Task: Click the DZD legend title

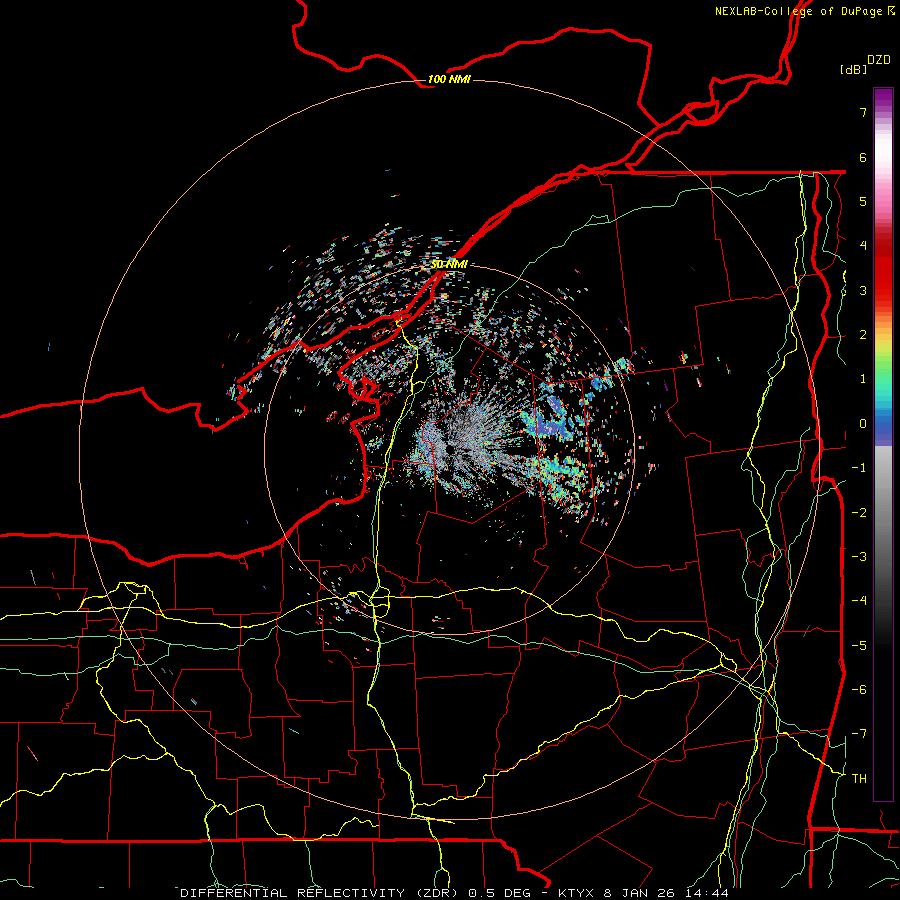Action: coord(879,60)
